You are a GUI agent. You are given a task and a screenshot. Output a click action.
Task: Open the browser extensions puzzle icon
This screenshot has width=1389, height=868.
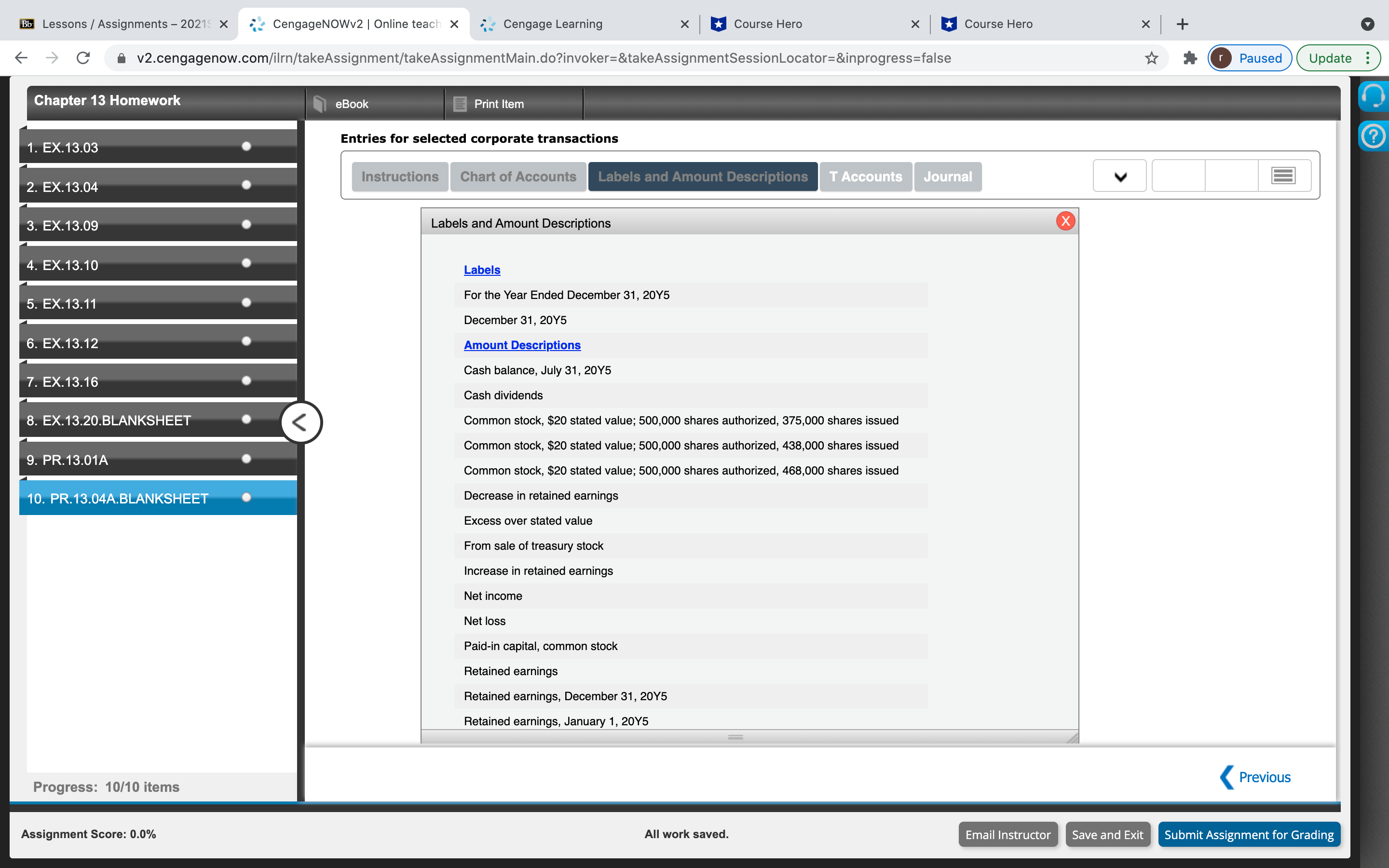(1190, 58)
